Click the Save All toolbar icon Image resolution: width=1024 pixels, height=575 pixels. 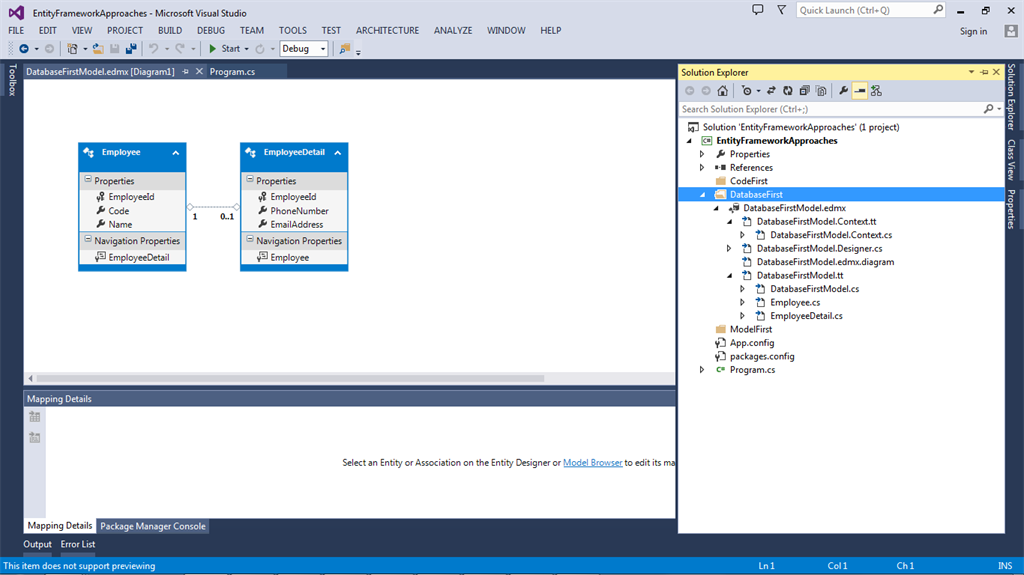click(x=131, y=49)
